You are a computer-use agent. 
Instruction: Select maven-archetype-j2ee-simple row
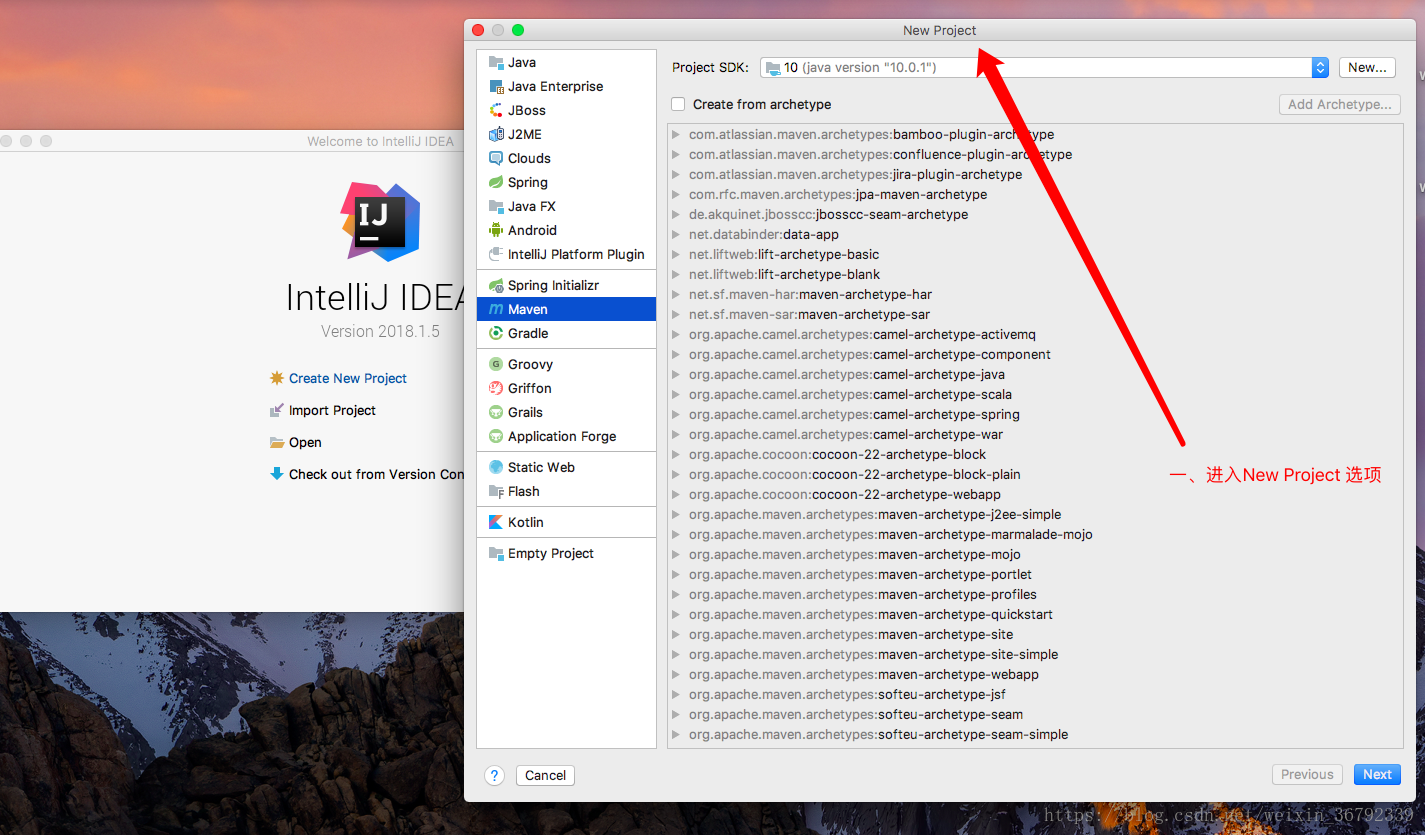coord(1035,514)
